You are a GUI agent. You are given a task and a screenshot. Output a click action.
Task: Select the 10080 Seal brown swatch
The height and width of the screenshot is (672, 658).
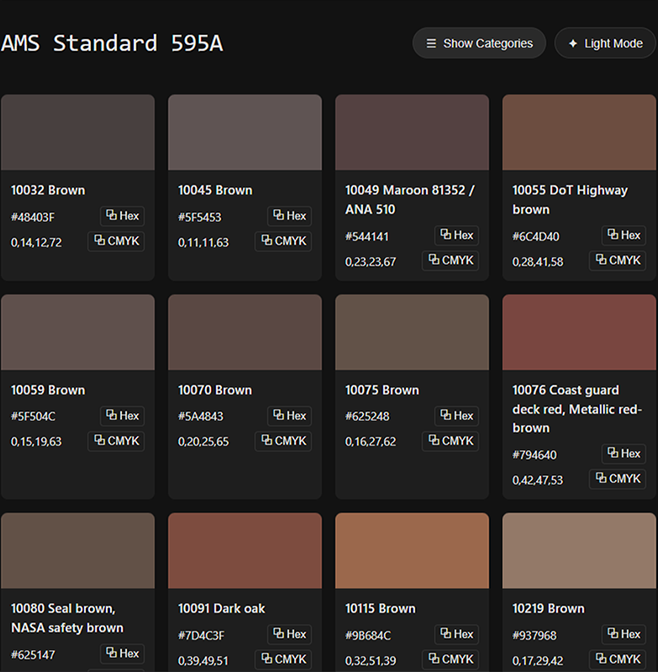[78, 551]
